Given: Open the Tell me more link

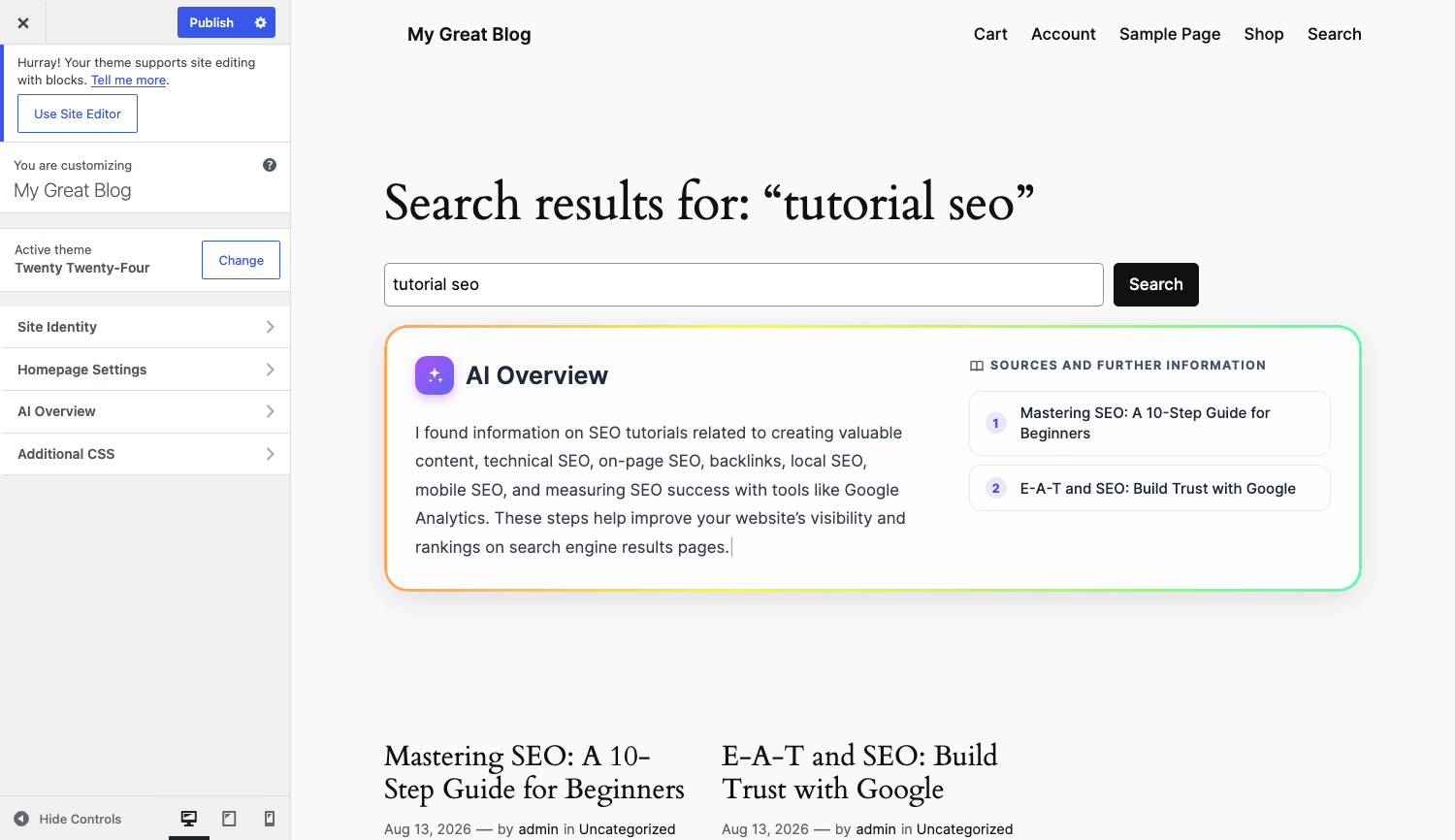Looking at the screenshot, I should 128,81.
